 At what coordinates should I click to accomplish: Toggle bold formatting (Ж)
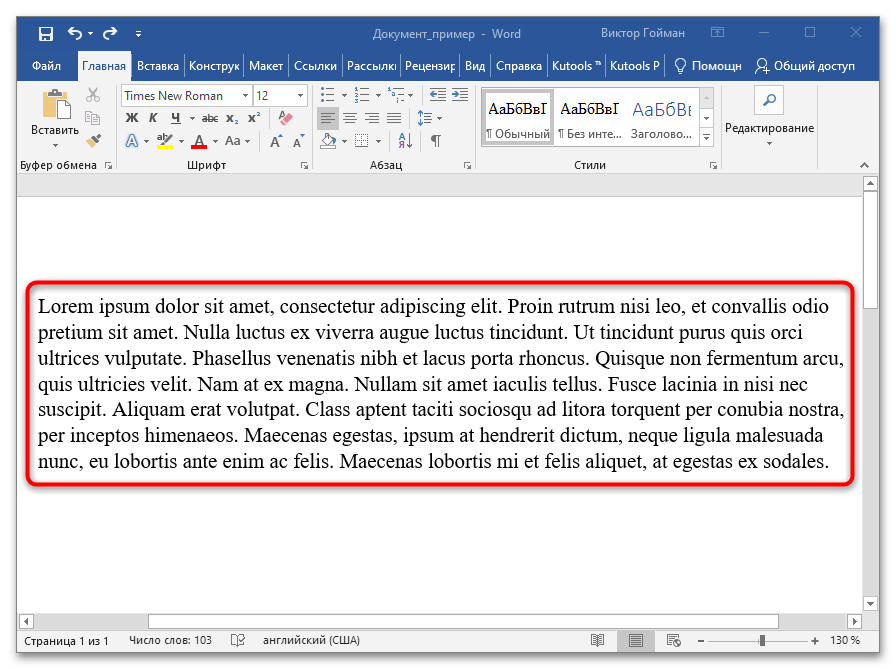coord(131,118)
